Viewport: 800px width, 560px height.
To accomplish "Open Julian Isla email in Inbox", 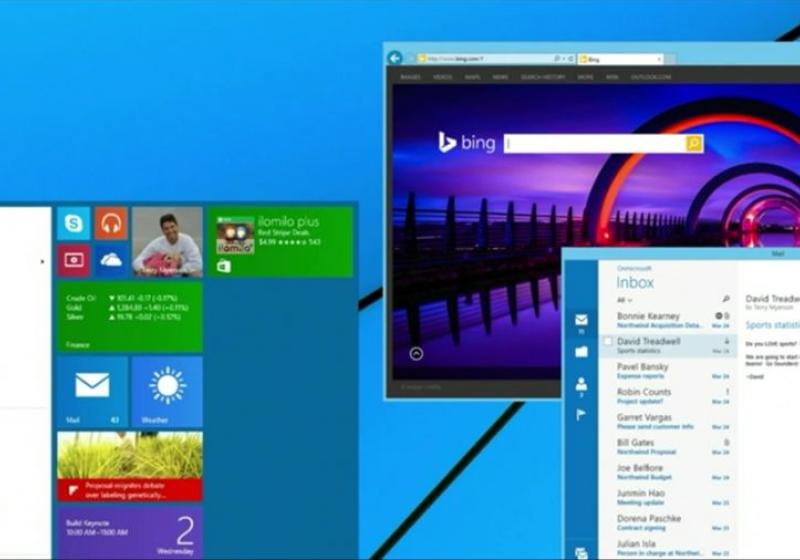I will tap(668, 548).
